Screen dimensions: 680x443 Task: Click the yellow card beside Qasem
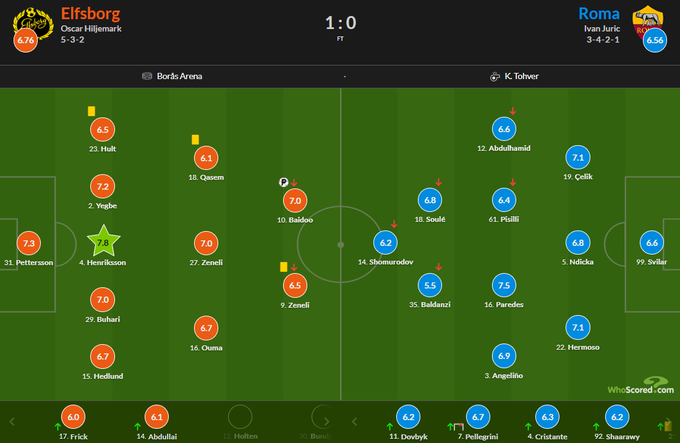tap(195, 140)
